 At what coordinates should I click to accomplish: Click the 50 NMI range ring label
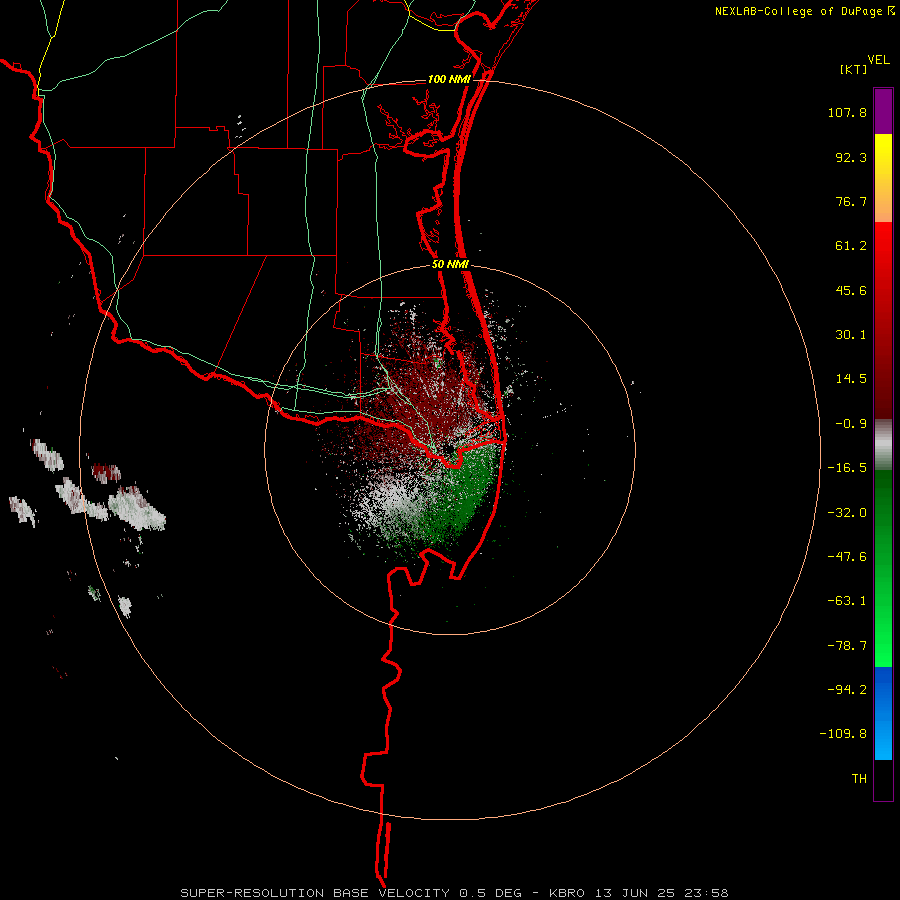(x=451, y=265)
